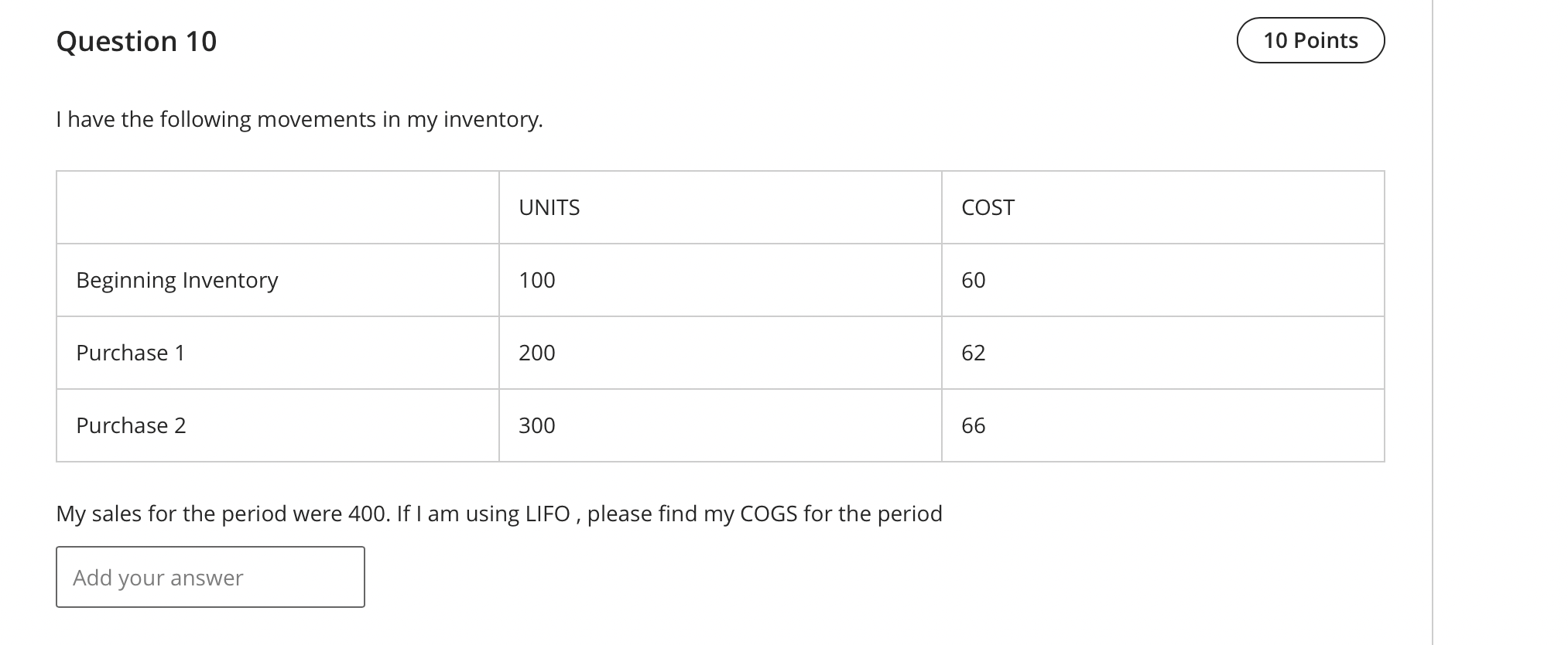Viewport: 1568px width, 645px height.
Task: Click the Beginning Inventory cost value 60
Action: point(974,280)
